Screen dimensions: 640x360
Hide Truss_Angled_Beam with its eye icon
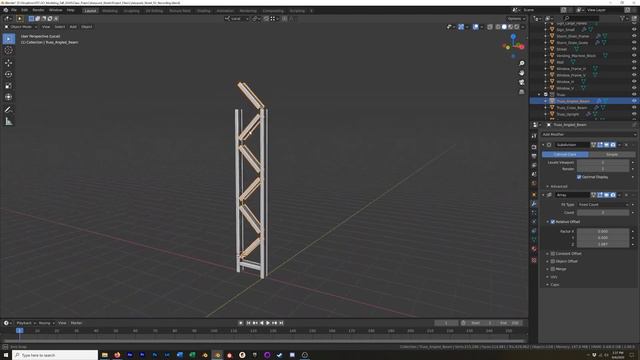point(634,101)
